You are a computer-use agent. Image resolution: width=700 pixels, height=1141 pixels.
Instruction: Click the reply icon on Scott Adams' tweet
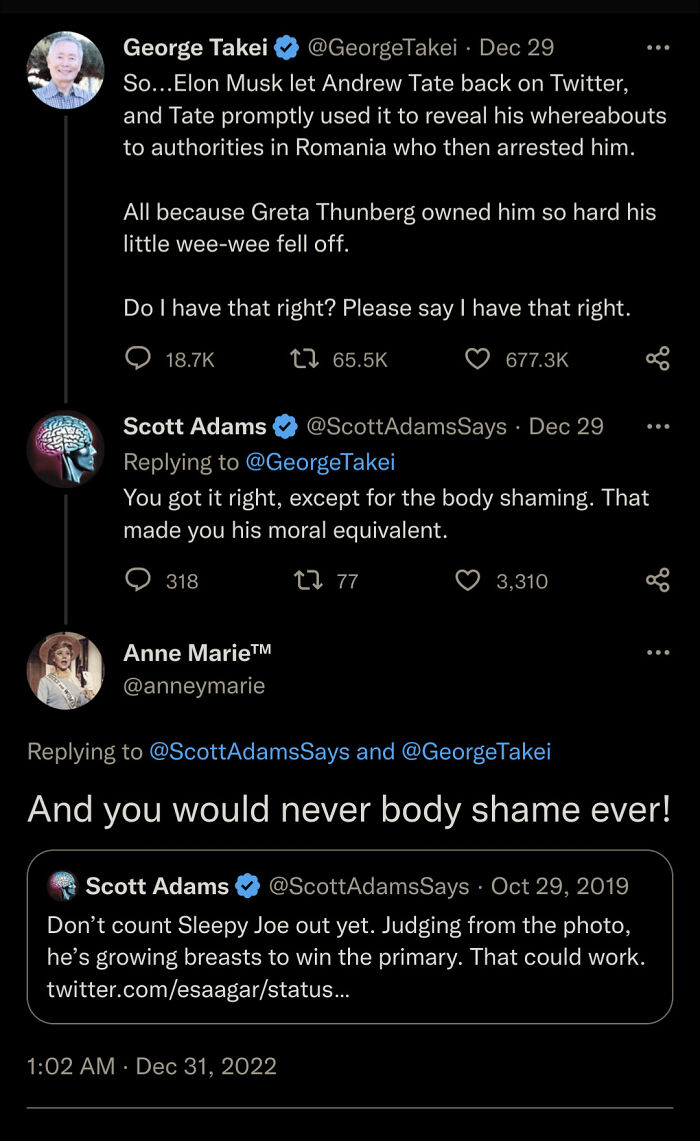(x=139, y=580)
